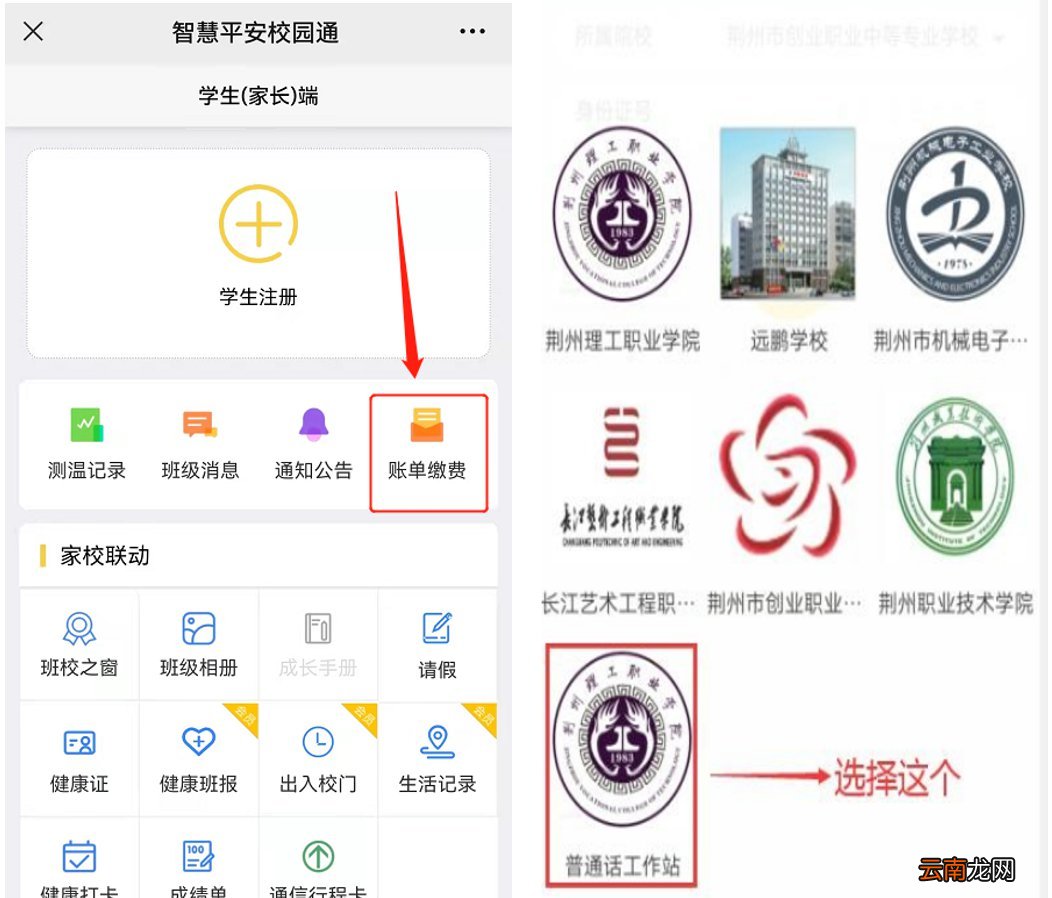Open 通信行程卡 green arrow icon
This screenshot has width=1052, height=898.
(x=318, y=856)
